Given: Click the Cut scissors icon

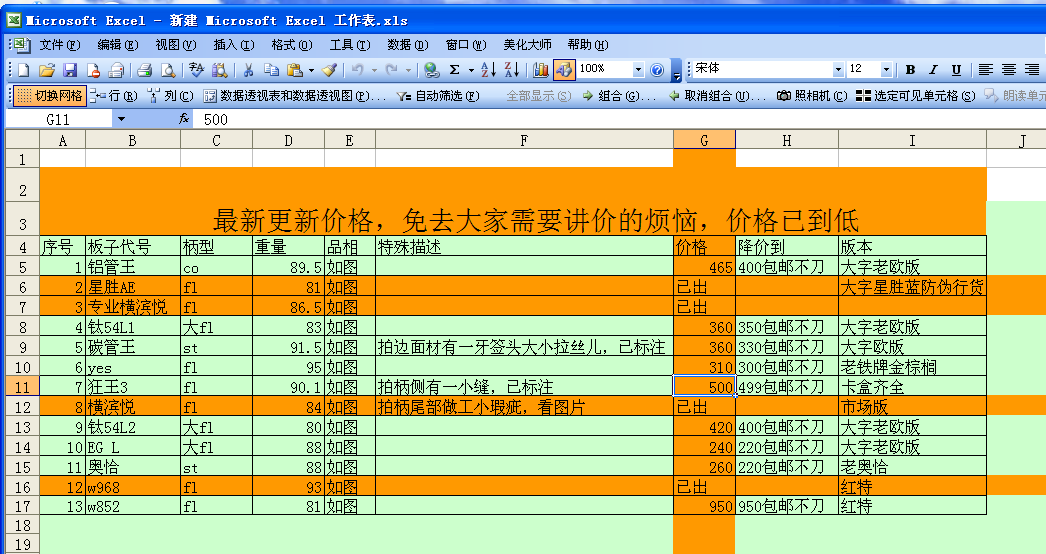Looking at the screenshot, I should coord(247,70).
